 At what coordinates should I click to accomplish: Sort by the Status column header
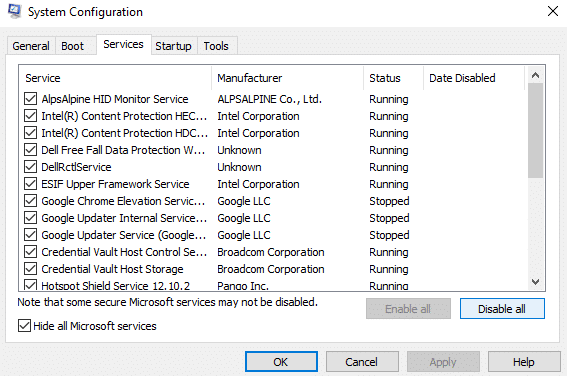tap(393, 78)
